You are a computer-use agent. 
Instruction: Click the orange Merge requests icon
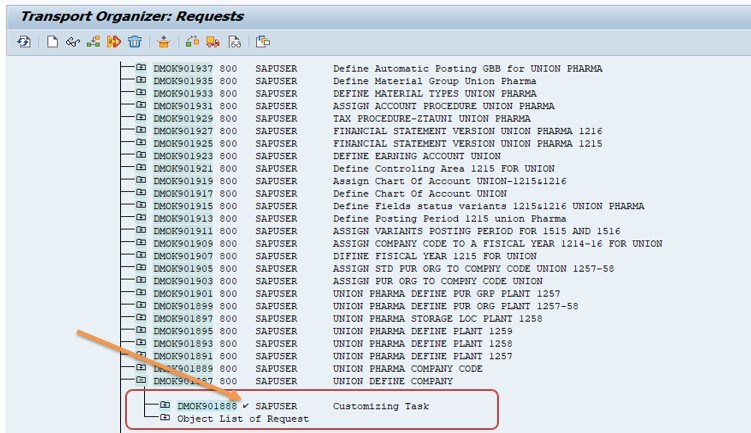(113, 42)
